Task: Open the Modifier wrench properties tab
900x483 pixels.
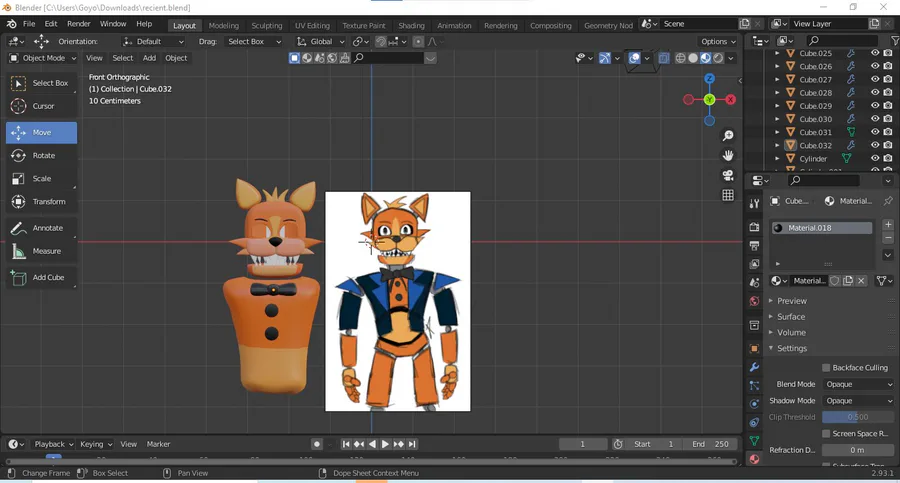Action: [754, 367]
